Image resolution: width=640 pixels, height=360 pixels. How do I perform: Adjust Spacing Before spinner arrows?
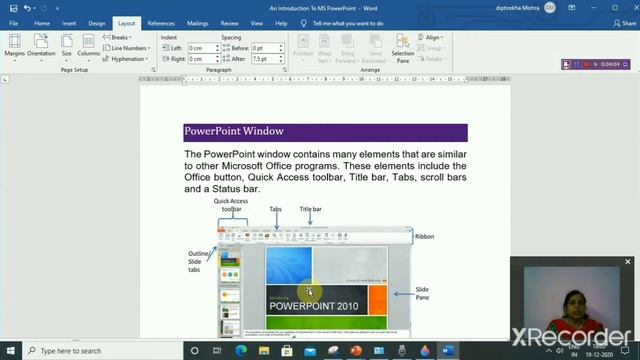(x=281, y=48)
